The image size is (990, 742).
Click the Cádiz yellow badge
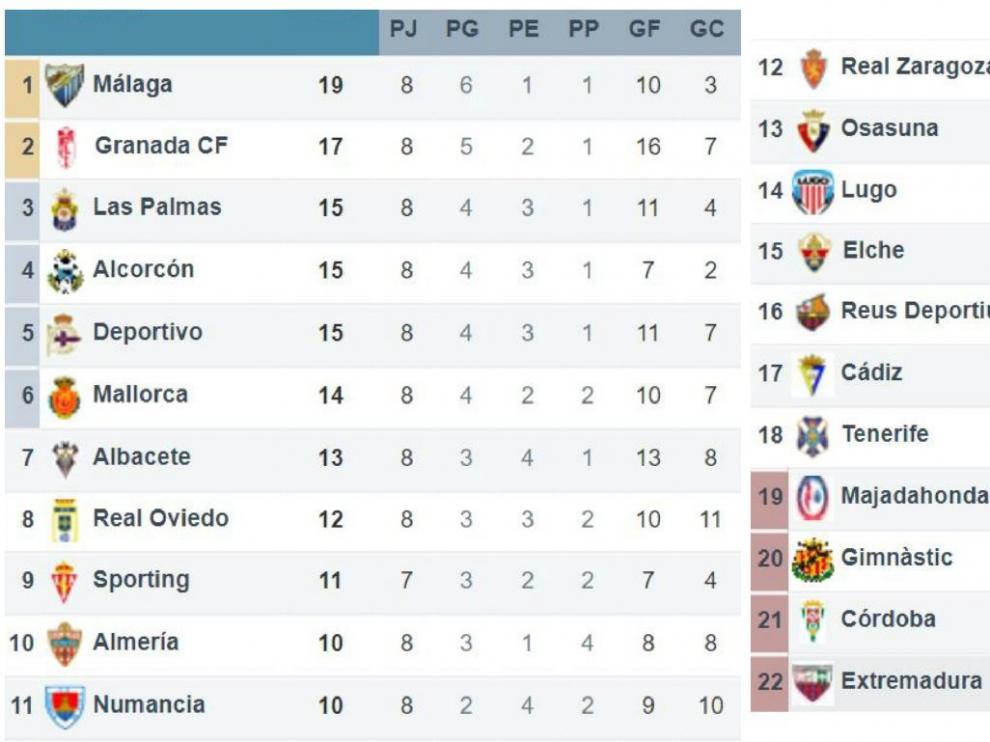(x=812, y=375)
